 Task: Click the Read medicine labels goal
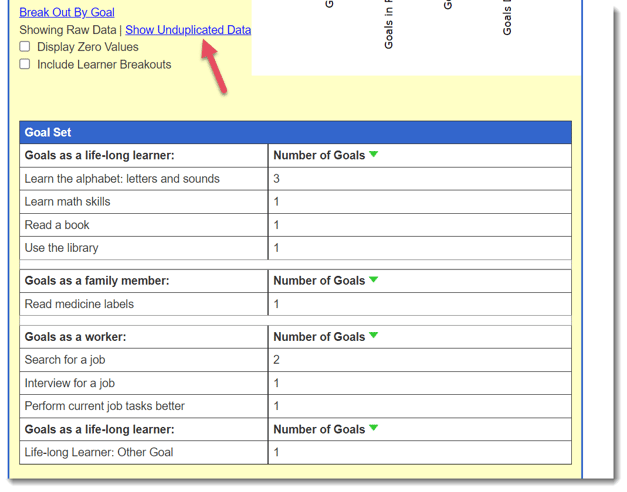(79, 304)
